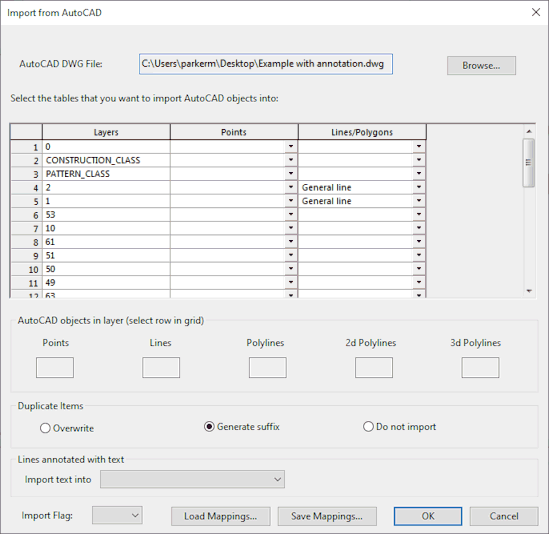The width and height of the screenshot is (549, 534).
Task: Click Load Mappings button
Action: point(221,516)
